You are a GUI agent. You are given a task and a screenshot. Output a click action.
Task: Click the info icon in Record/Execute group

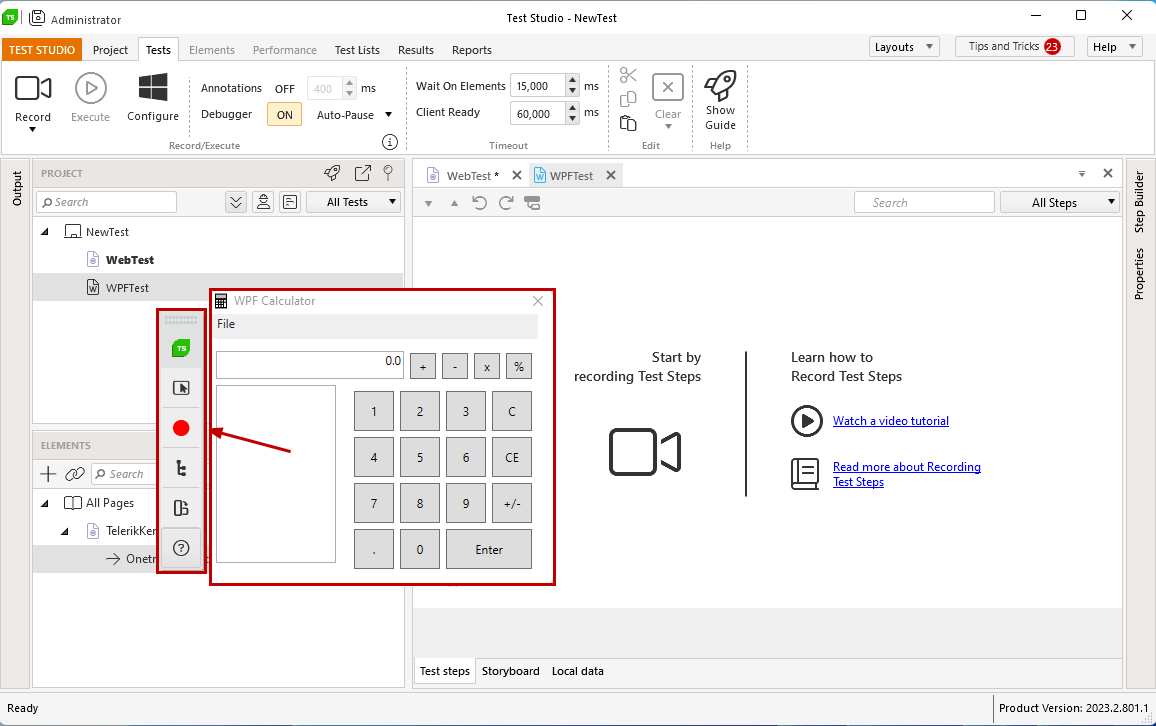pos(390,142)
